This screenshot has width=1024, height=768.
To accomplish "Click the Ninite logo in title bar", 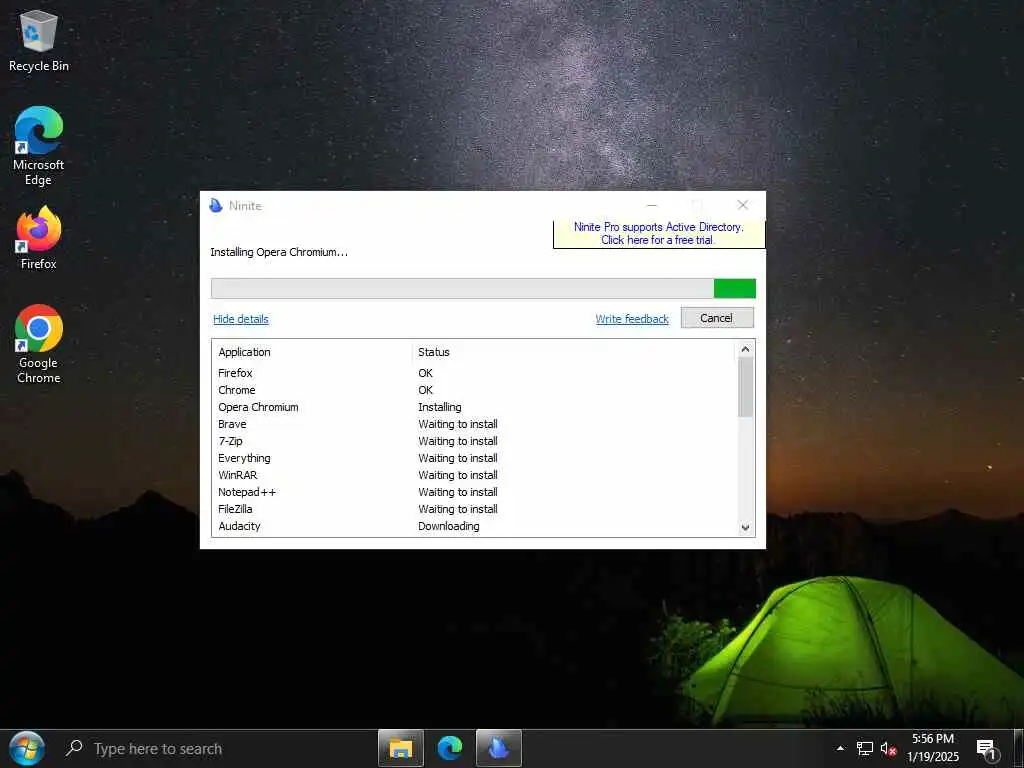I will point(216,206).
